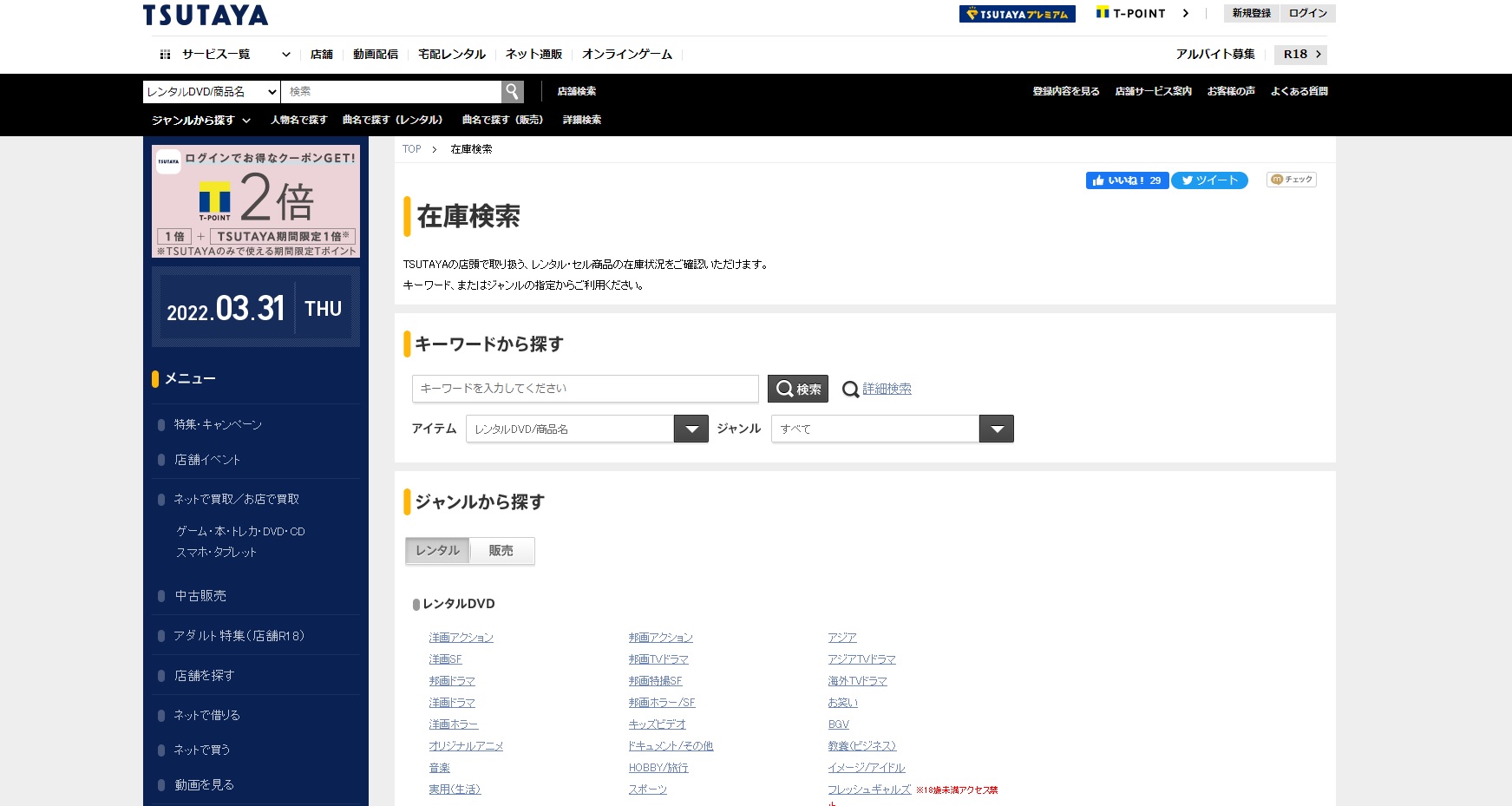Image resolution: width=1512 pixels, height=806 pixels.
Task: Click 曲名で探す(販売)
Action: (503, 120)
